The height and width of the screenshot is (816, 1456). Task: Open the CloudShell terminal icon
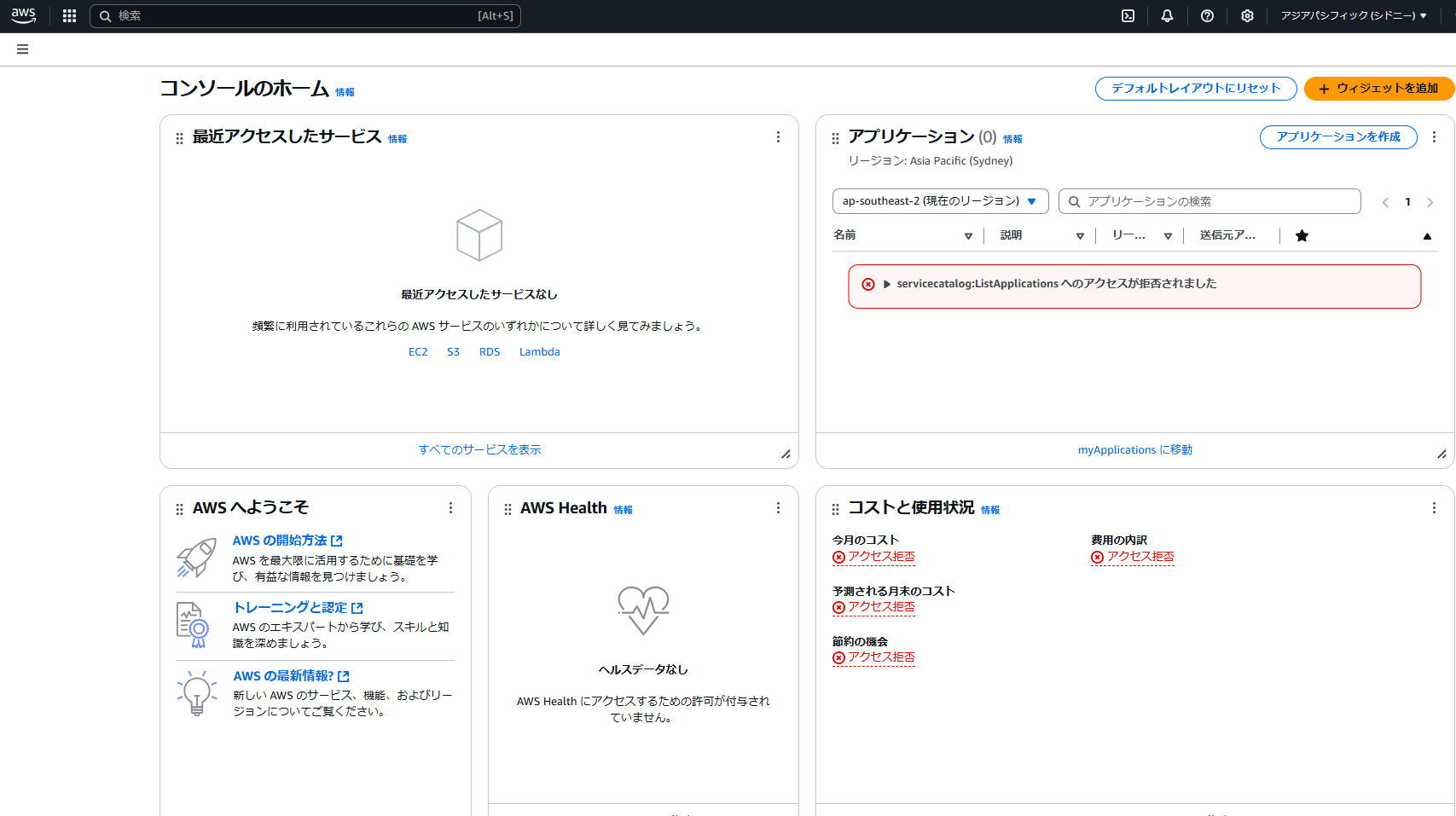click(1128, 15)
